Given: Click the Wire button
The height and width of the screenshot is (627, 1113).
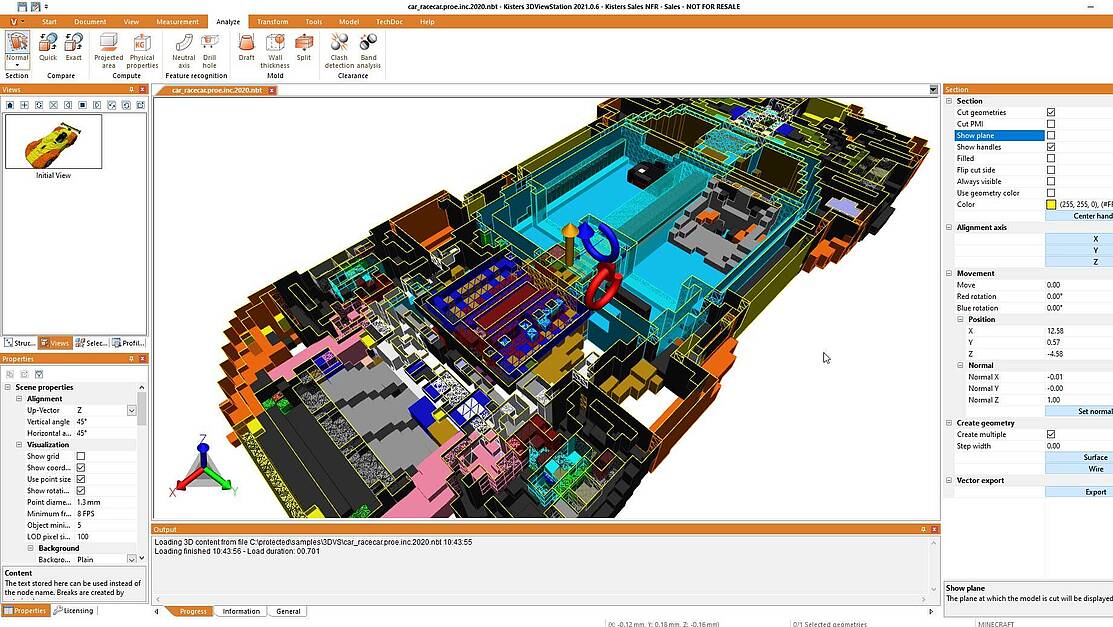Looking at the screenshot, I should pyautogui.click(x=1079, y=469).
